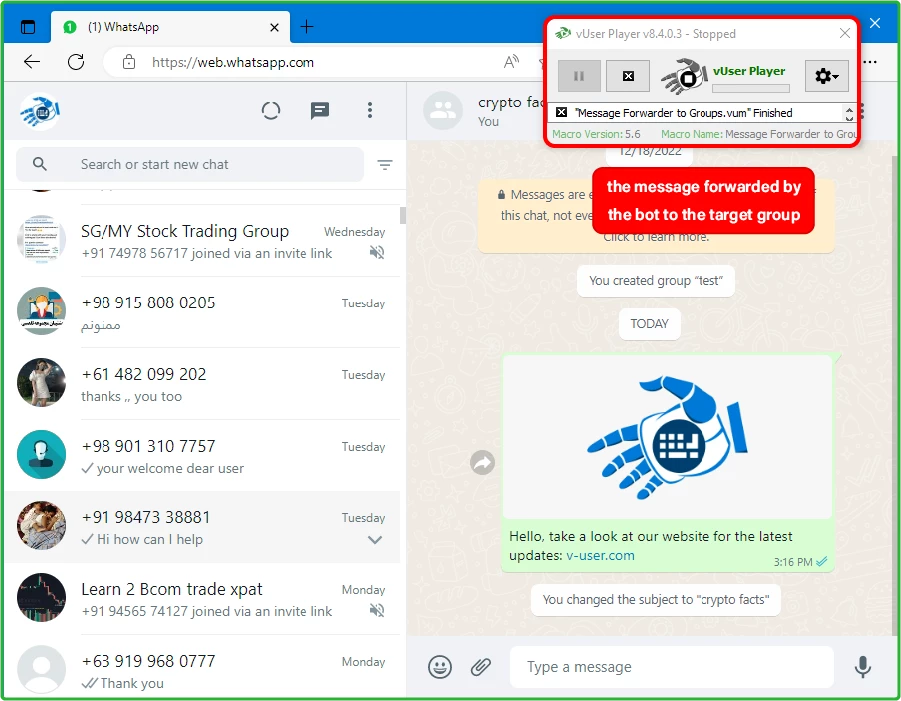Pause the vUser Player macro

pyautogui.click(x=579, y=76)
